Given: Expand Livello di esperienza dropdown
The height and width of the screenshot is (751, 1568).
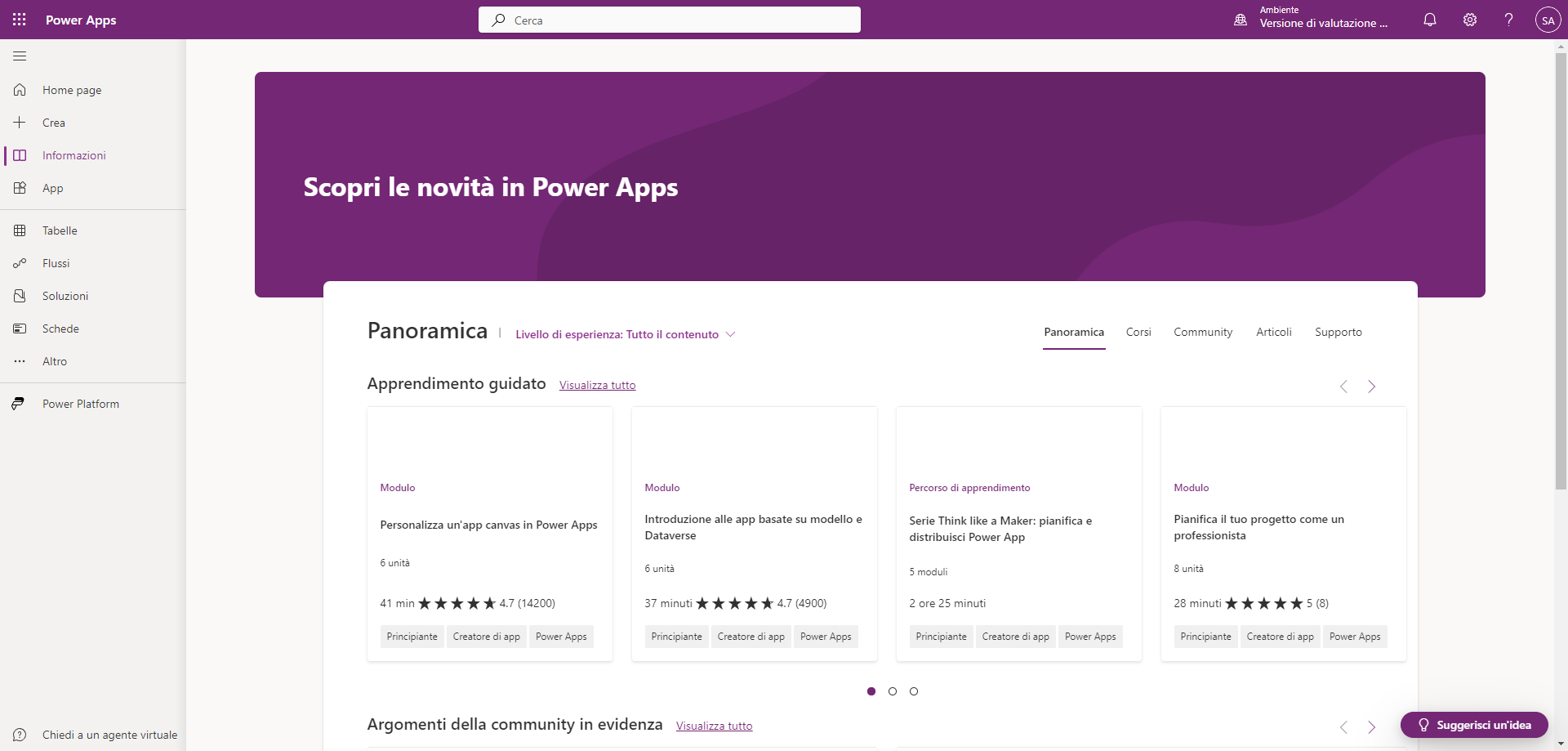Looking at the screenshot, I should 626,334.
